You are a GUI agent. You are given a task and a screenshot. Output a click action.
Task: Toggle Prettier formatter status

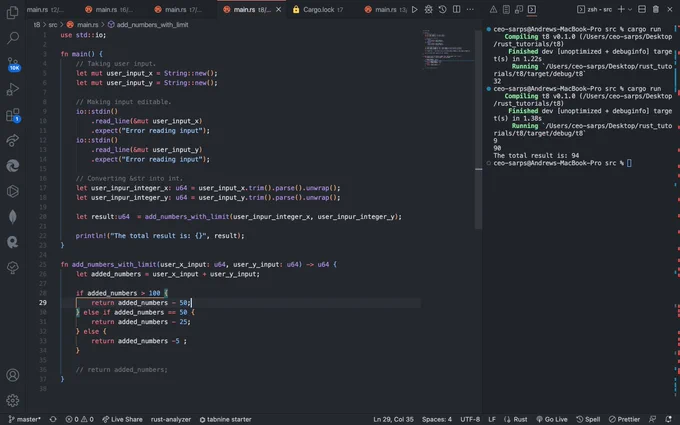point(624,419)
